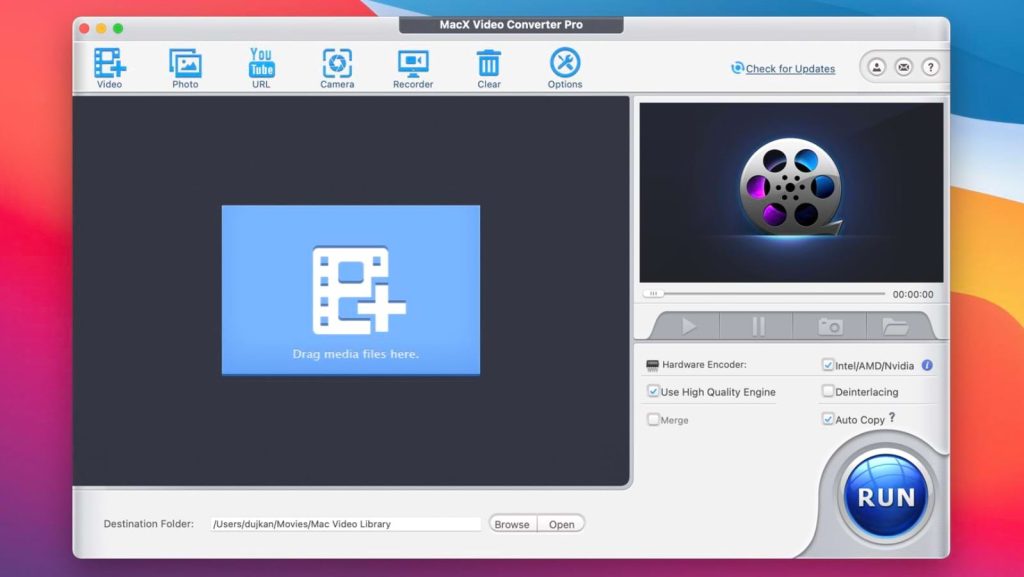Open the snapshot folder button
1024x577 pixels.
pyautogui.click(x=895, y=326)
